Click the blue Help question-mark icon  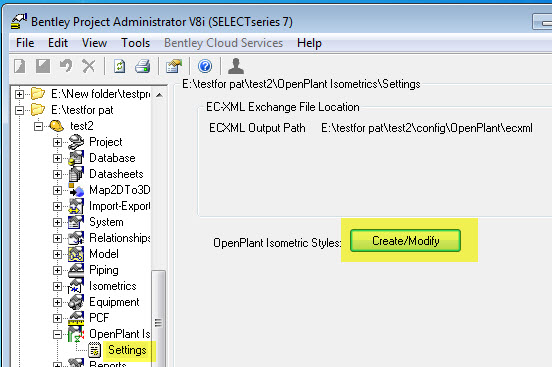[x=205, y=66]
